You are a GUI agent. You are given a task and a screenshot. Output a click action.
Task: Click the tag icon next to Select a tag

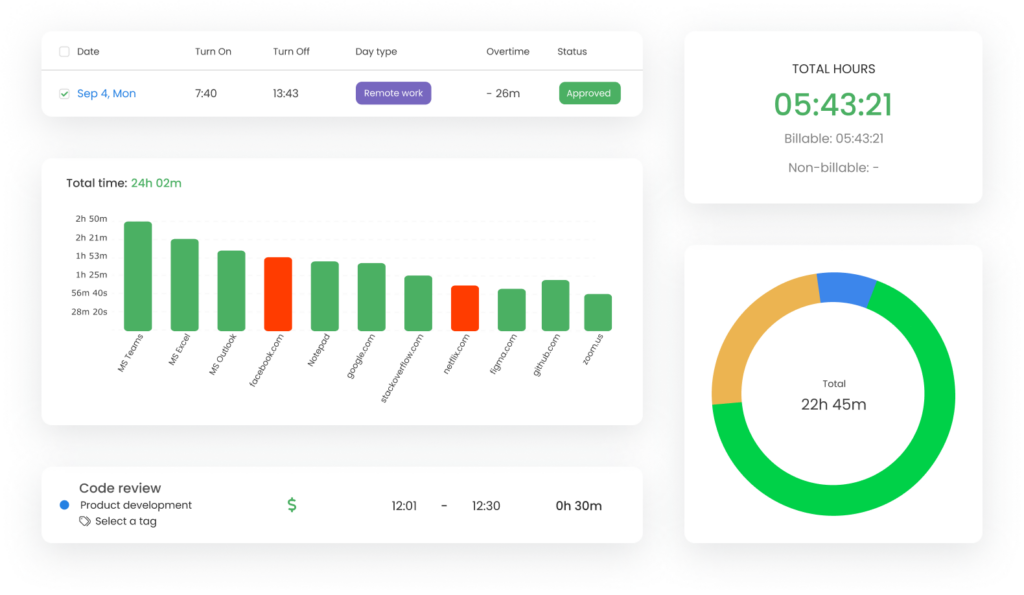click(84, 519)
